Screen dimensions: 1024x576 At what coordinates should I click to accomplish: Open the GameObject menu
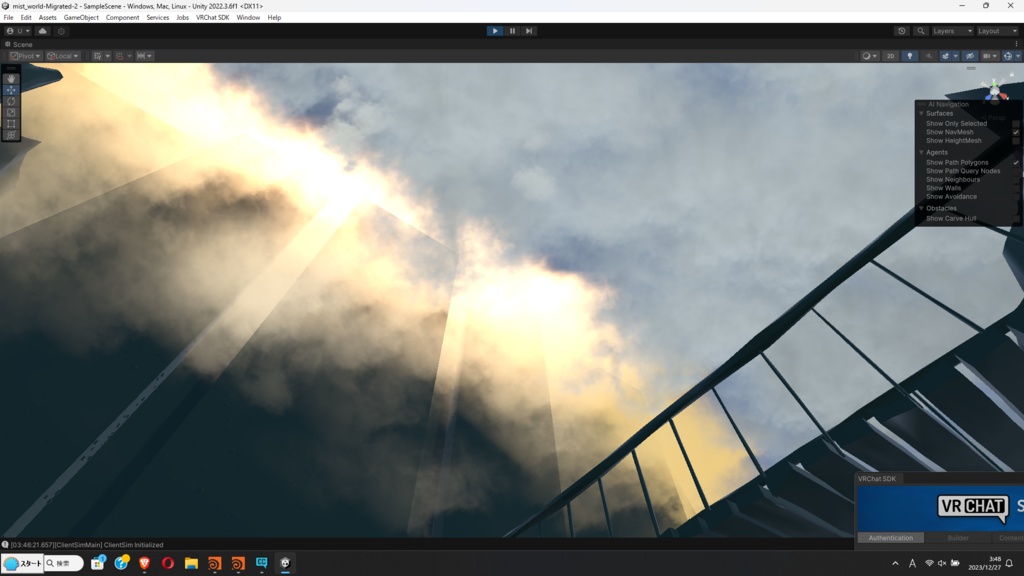pos(81,18)
